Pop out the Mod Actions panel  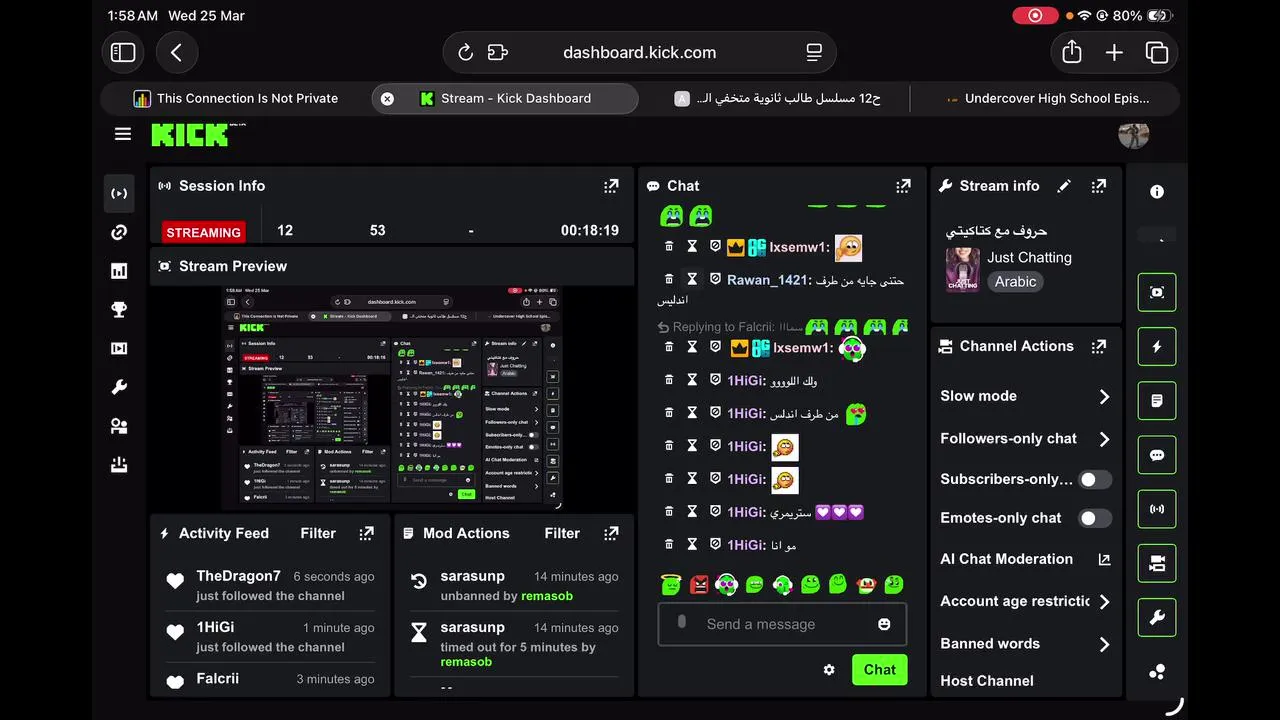[611, 533]
